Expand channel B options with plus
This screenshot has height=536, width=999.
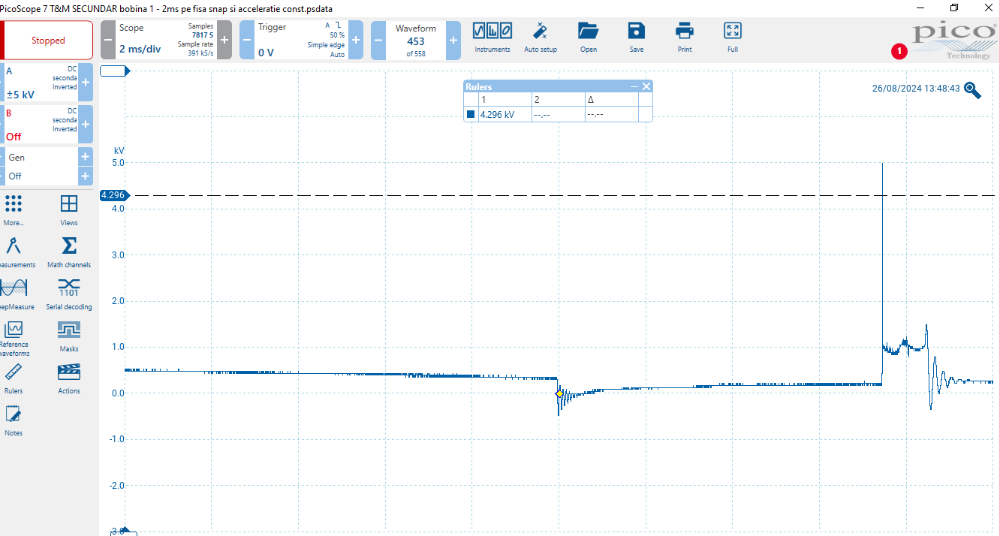(85, 125)
